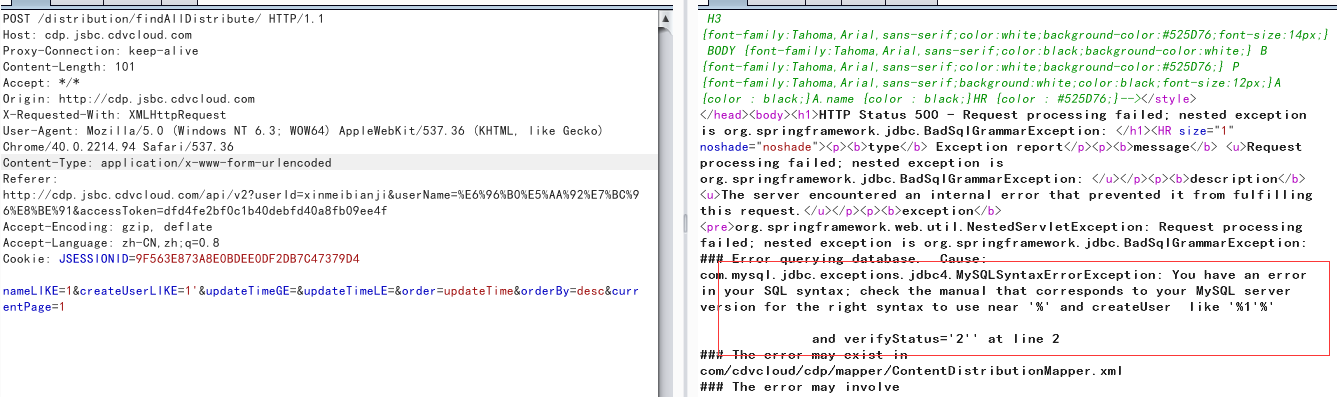Click the Referer: header label
This screenshot has width=1337, height=397.
(30, 179)
